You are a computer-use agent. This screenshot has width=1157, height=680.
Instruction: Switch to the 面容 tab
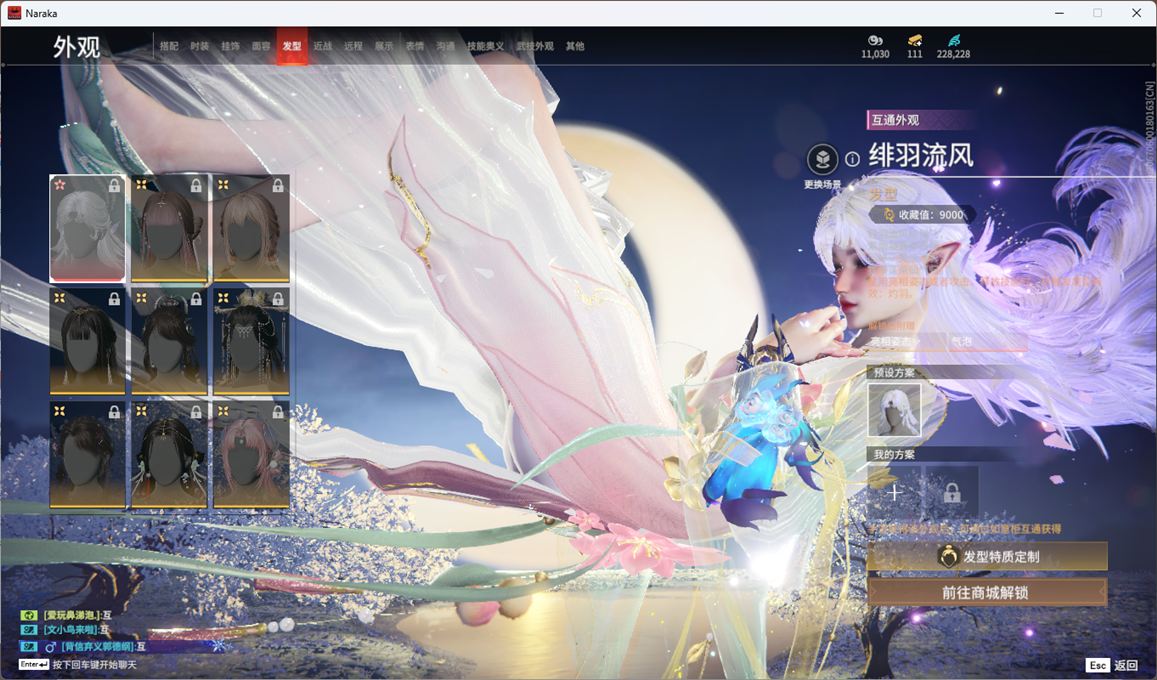(261, 46)
